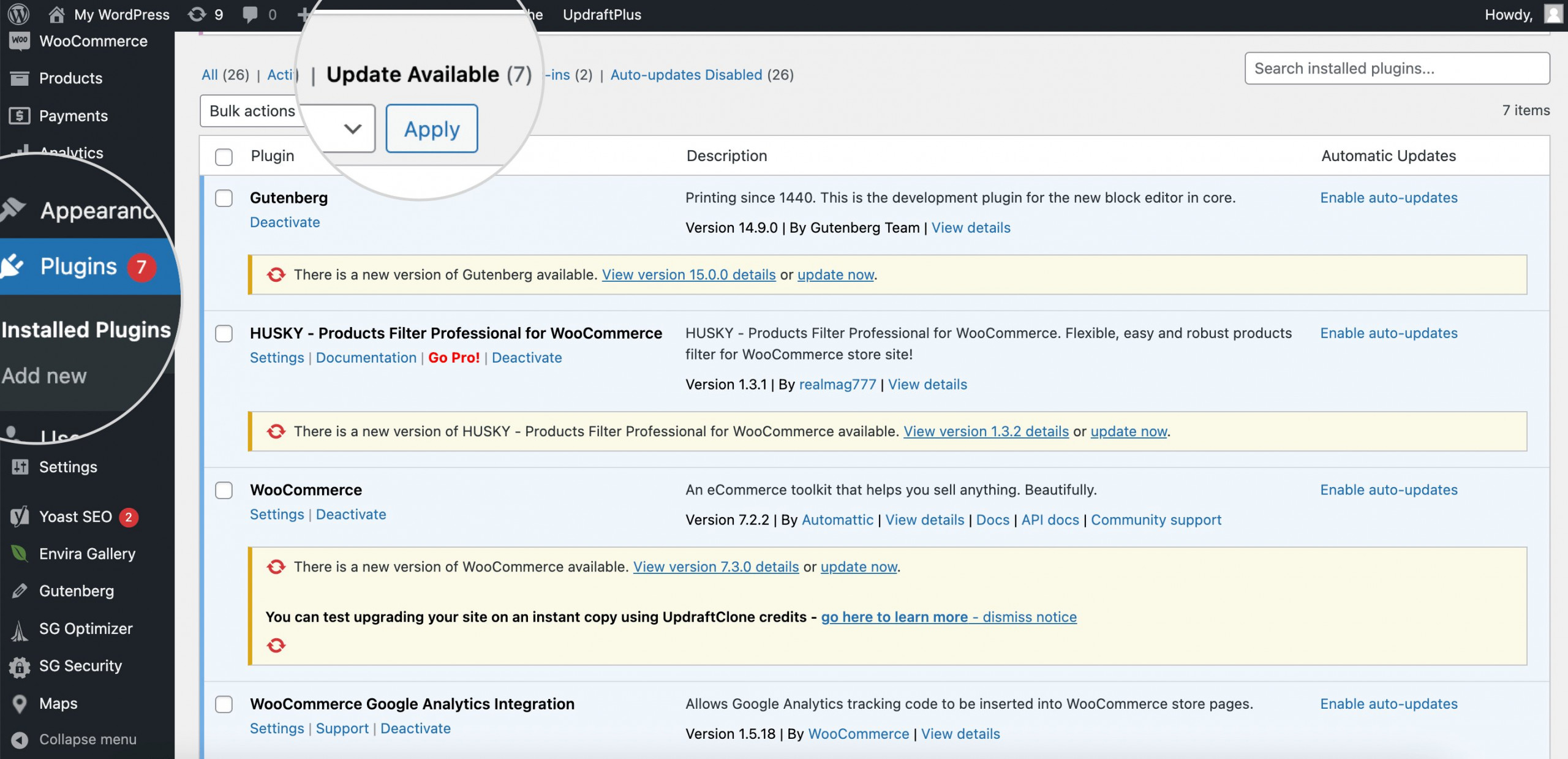The height and width of the screenshot is (759, 1568).
Task: Click the Appearance brush icon
Action: (13, 210)
